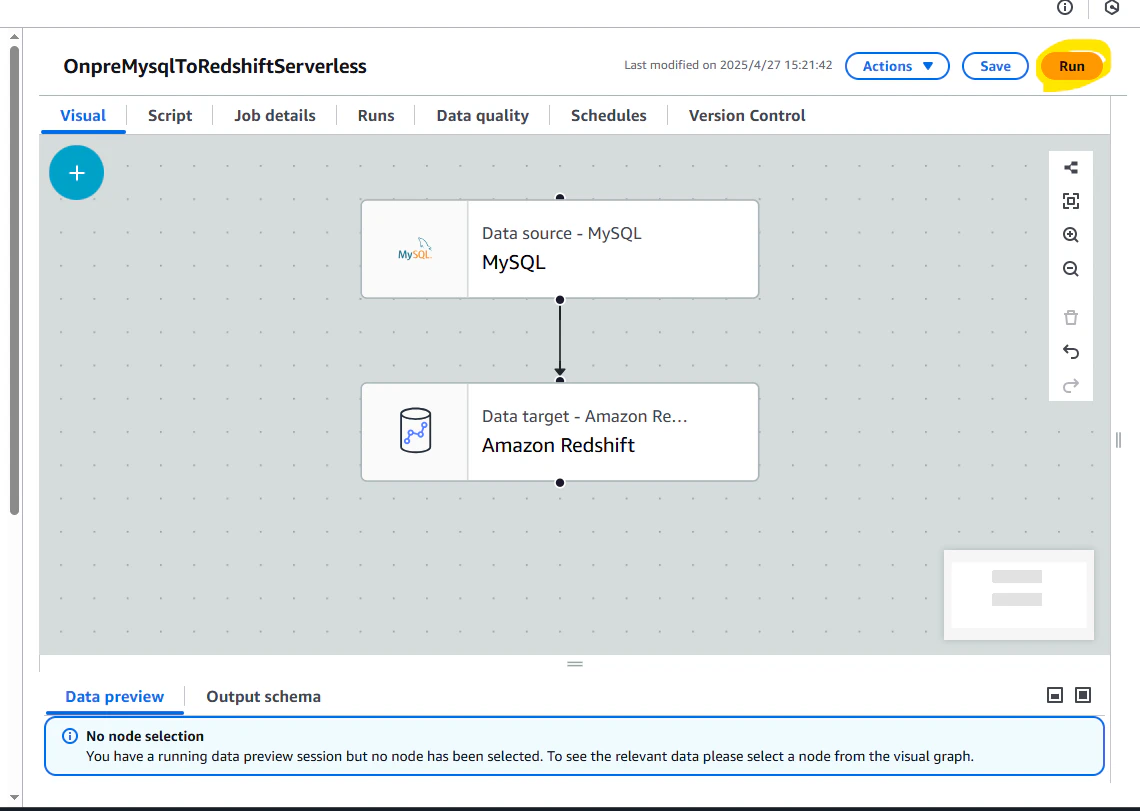Click the info circle icon at top right
The width and height of the screenshot is (1140, 811).
[x=1065, y=7]
